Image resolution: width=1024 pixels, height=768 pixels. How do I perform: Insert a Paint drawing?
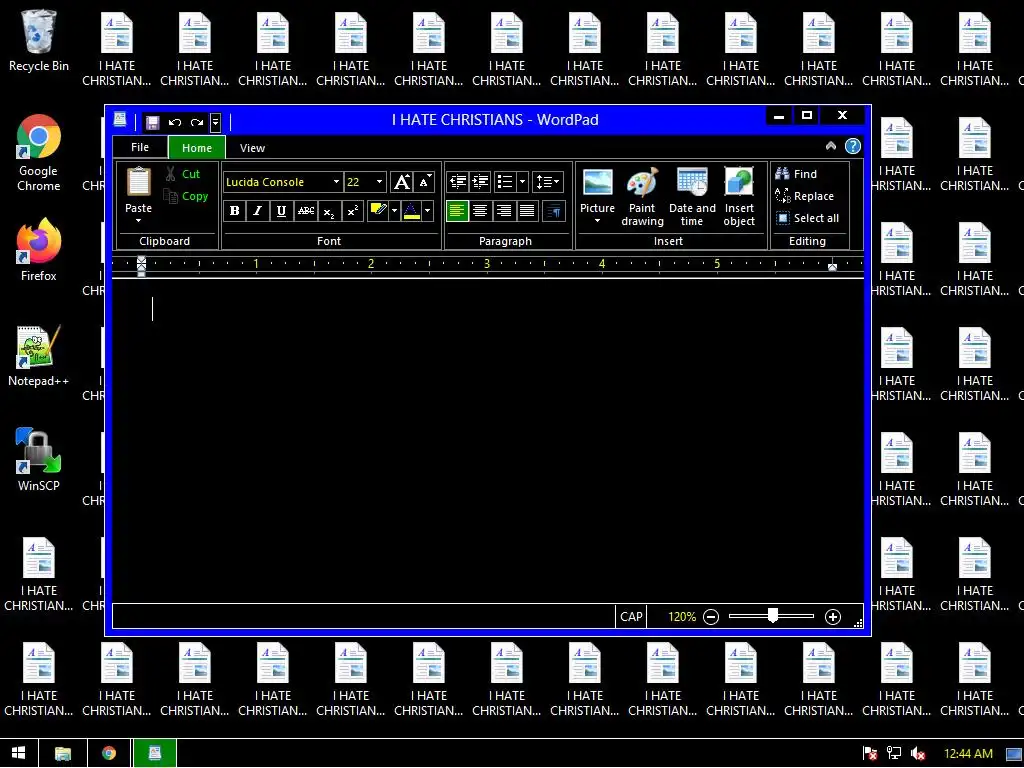[642, 183]
